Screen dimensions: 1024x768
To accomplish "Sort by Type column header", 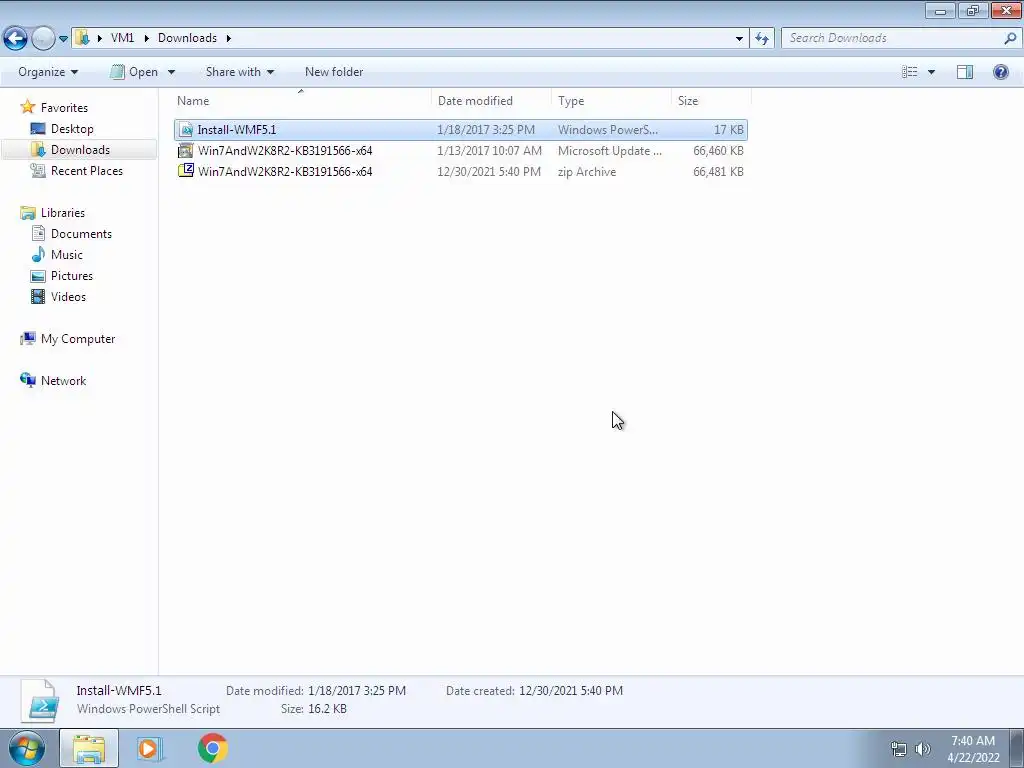I will [611, 101].
